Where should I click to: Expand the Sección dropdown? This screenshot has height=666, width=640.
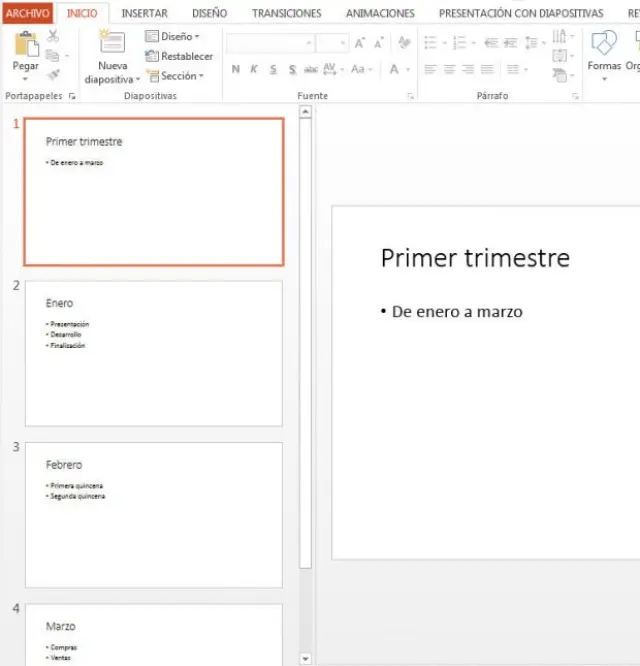pos(175,76)
